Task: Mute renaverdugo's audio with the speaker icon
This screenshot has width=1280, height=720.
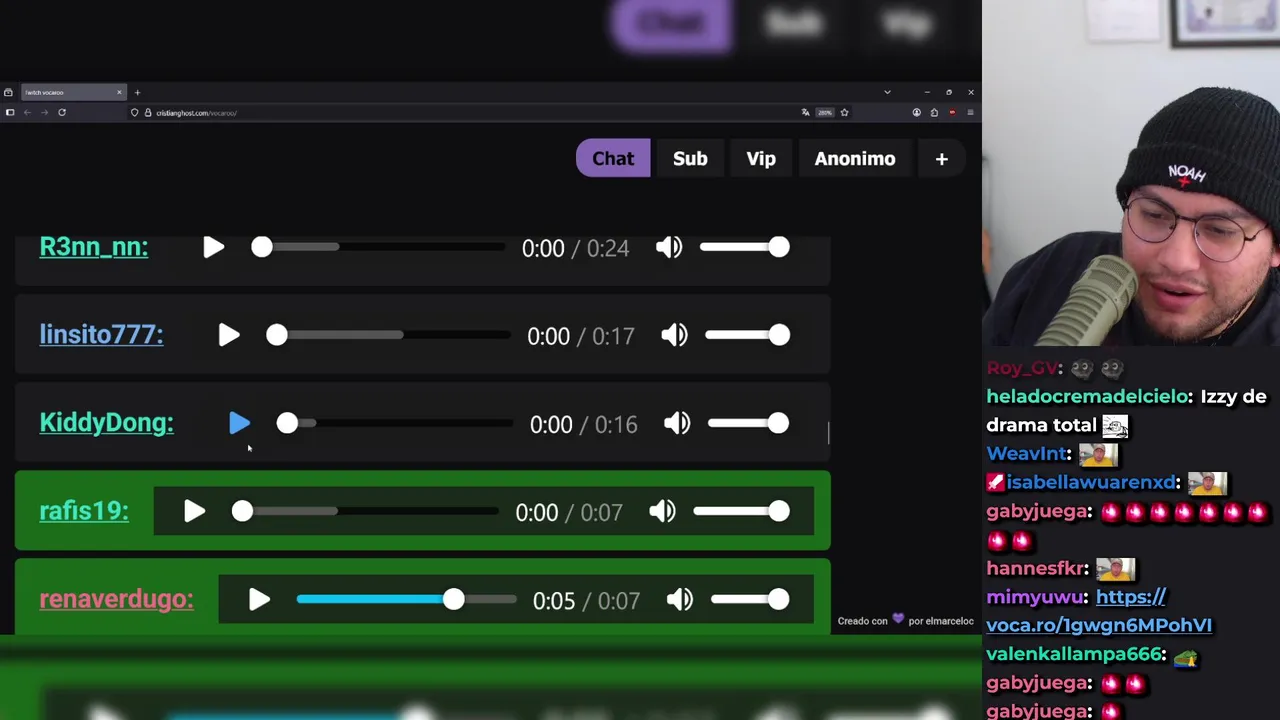Action: point(680,600)
